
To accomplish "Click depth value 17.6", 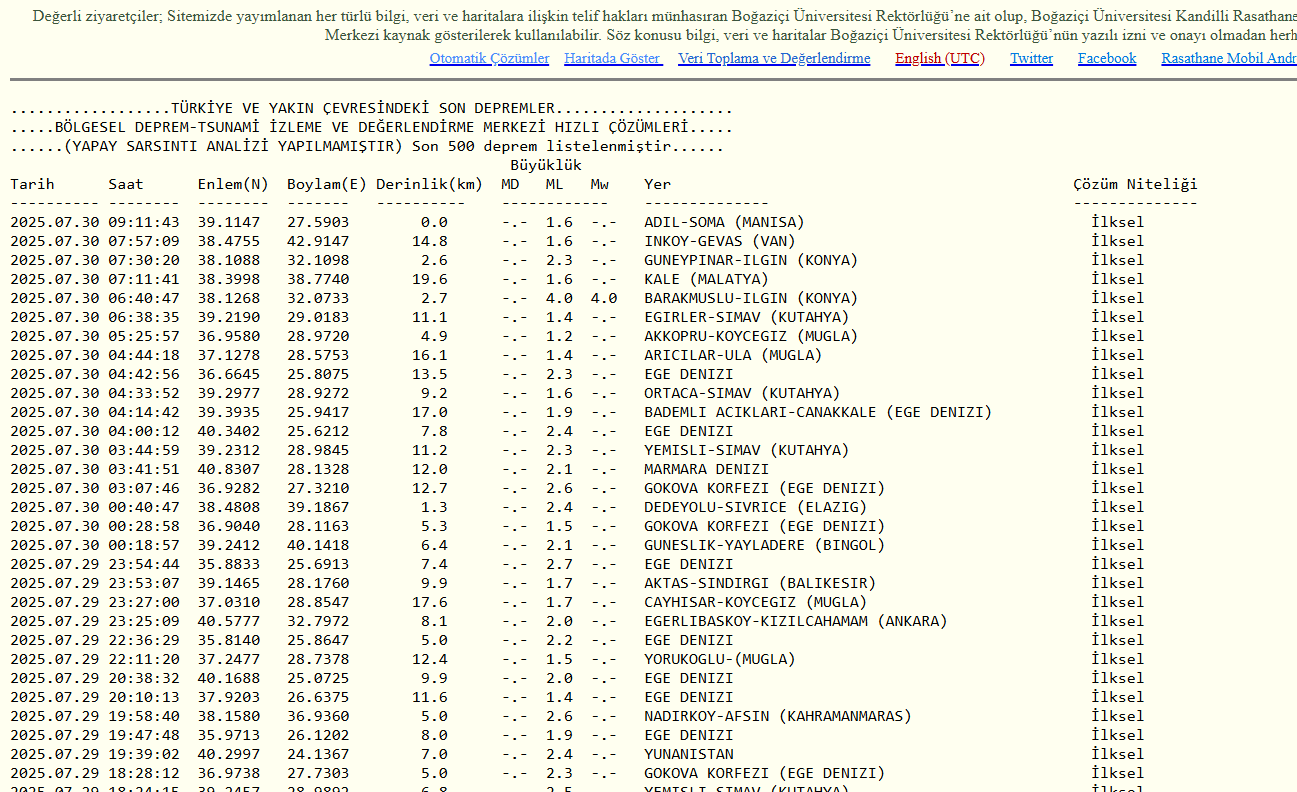I will pyautogui.click(x=430, y=602).
